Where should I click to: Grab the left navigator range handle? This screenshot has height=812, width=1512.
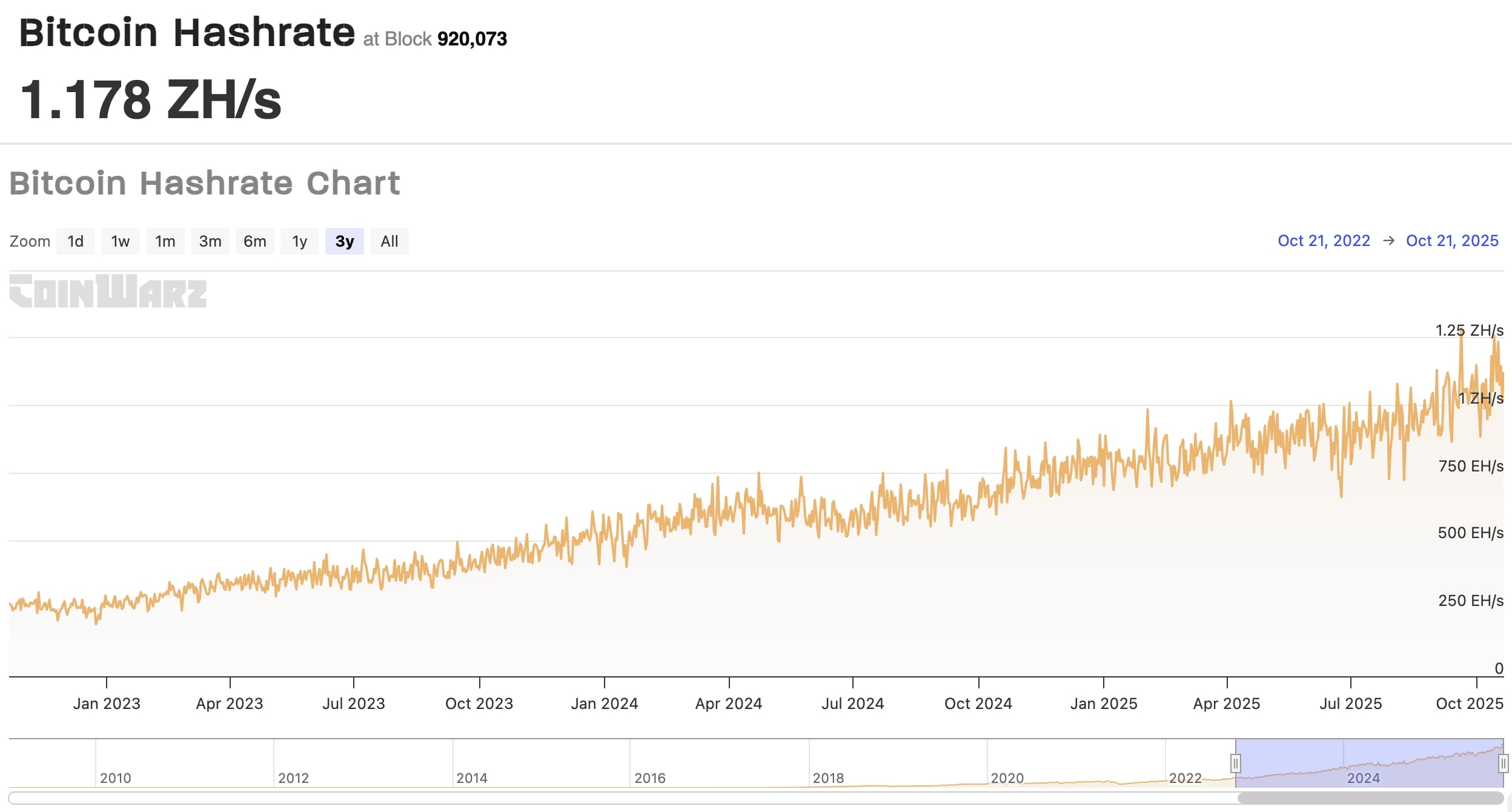1235,763
